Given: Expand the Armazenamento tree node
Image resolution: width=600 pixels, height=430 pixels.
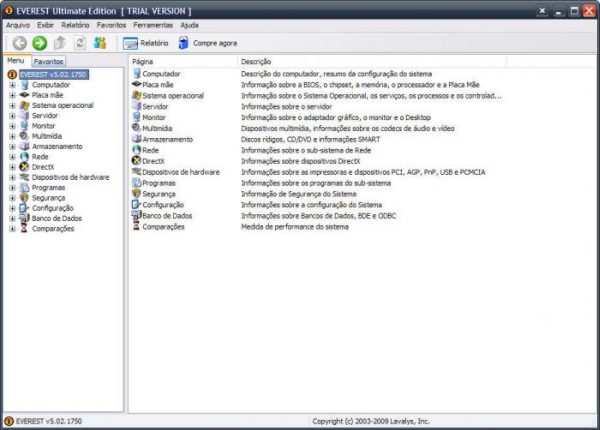Looking at the screenshot, I should pyautogui.click(x=12, y=146).
